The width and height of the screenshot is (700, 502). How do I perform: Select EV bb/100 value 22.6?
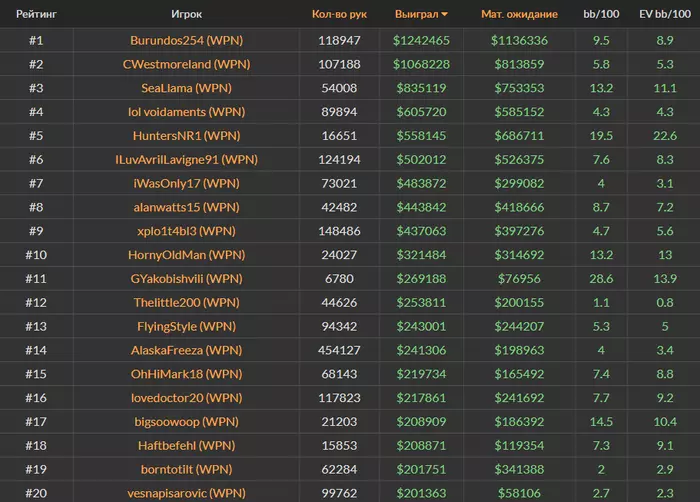[665, 136]
